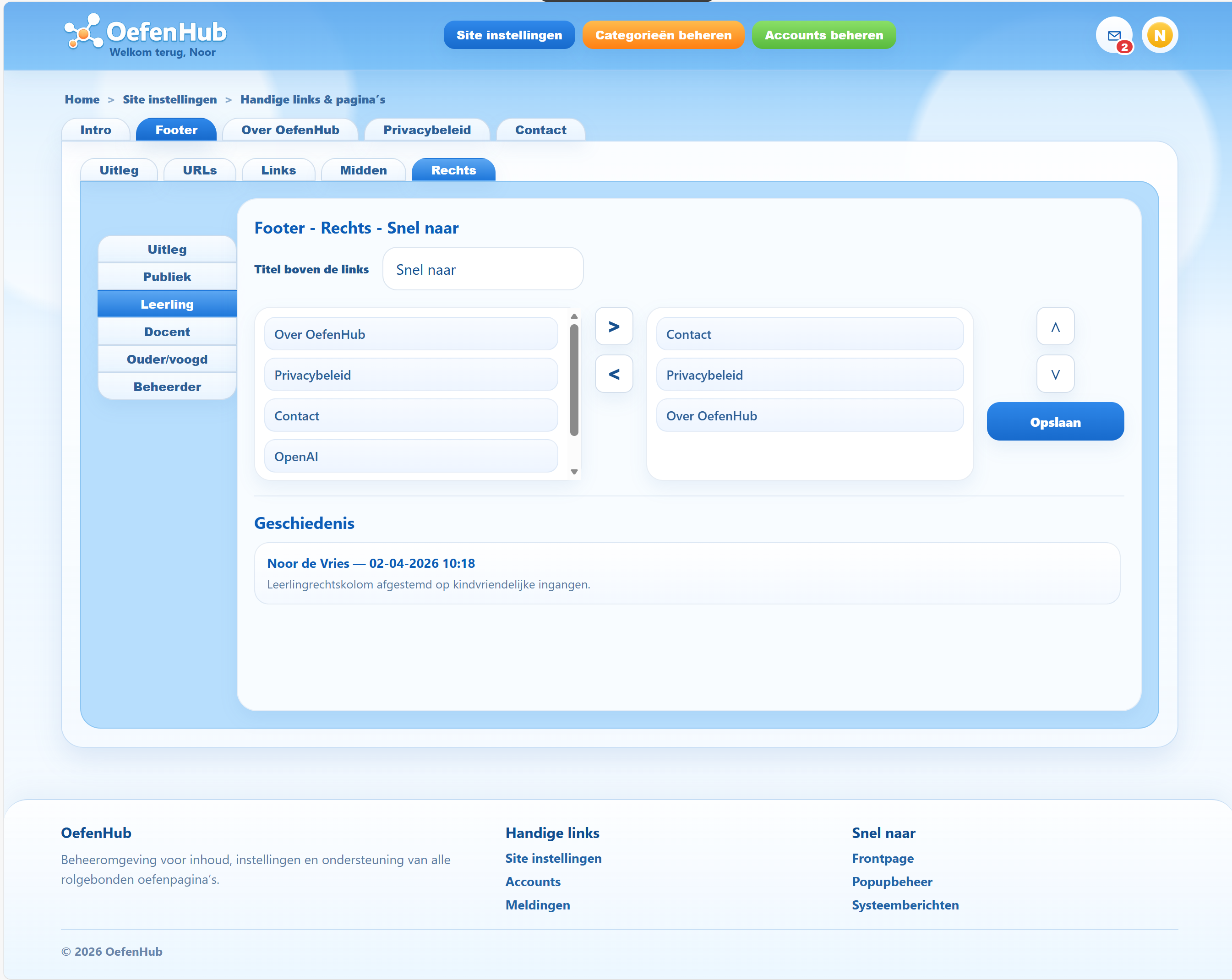Move selected link up in order
Viewport: 1232px width, 980px height.
1055,327
